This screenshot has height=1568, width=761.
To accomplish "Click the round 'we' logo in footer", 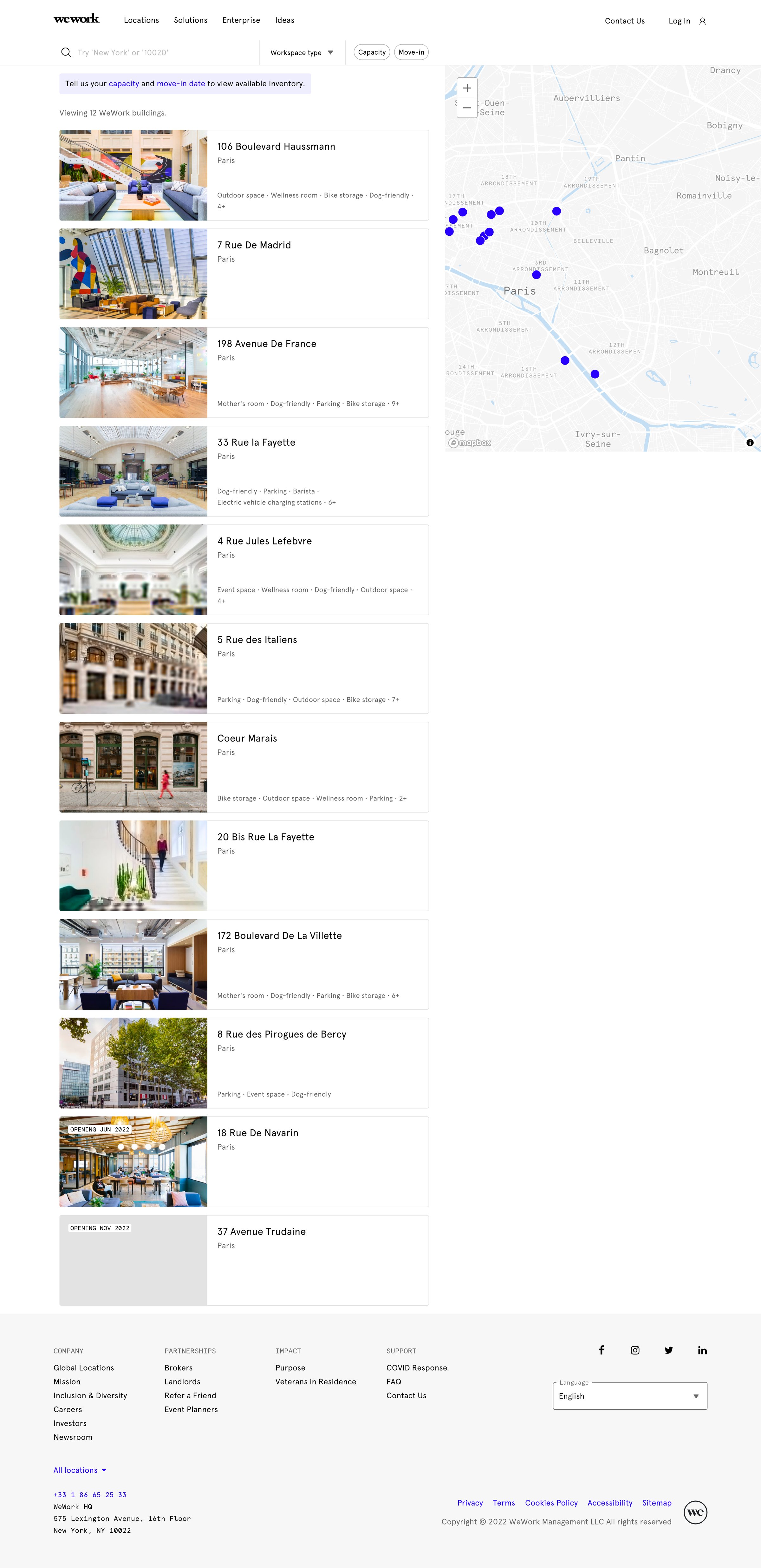I will point(695,1512).
